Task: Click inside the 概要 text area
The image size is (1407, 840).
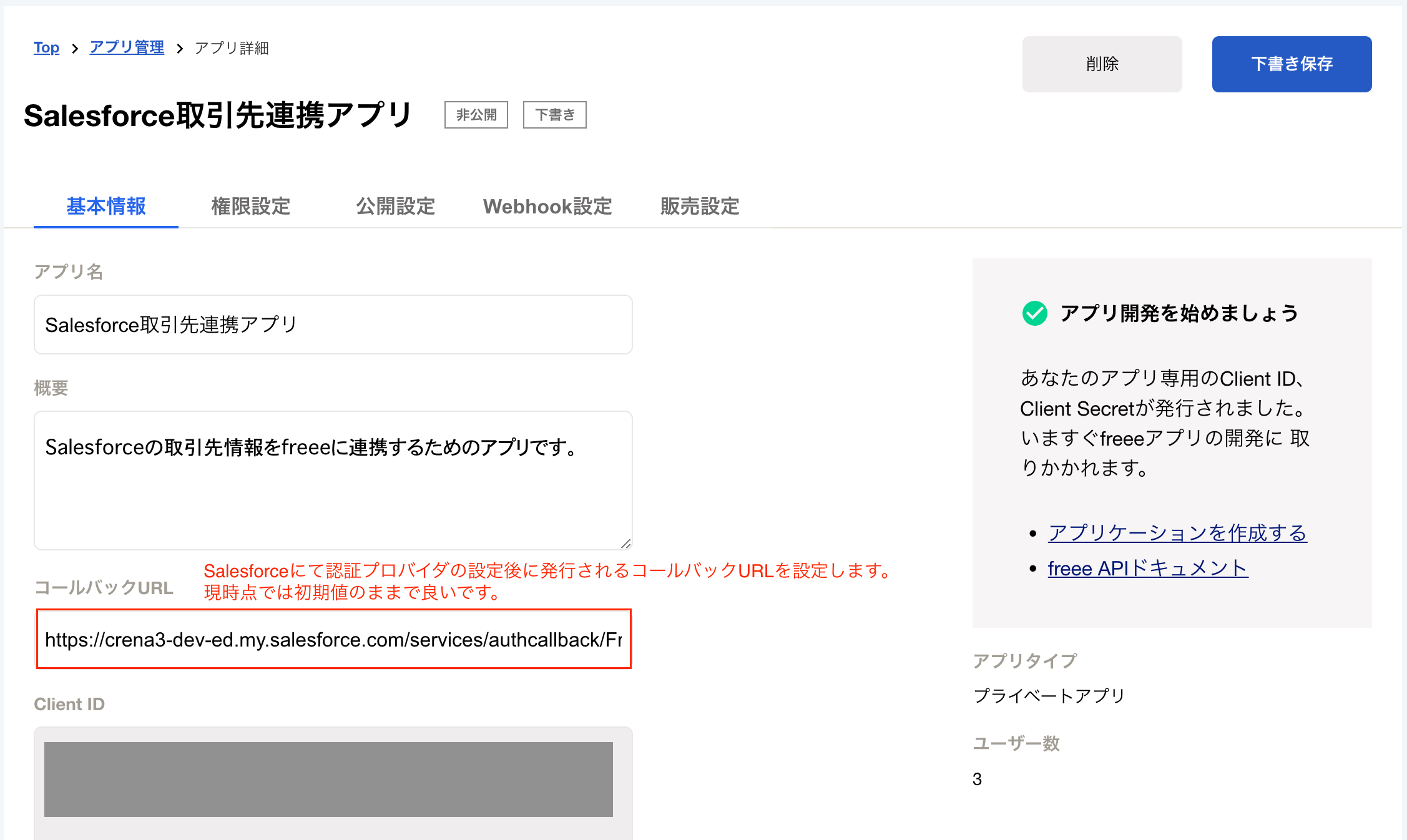Action: coord(333,480)
